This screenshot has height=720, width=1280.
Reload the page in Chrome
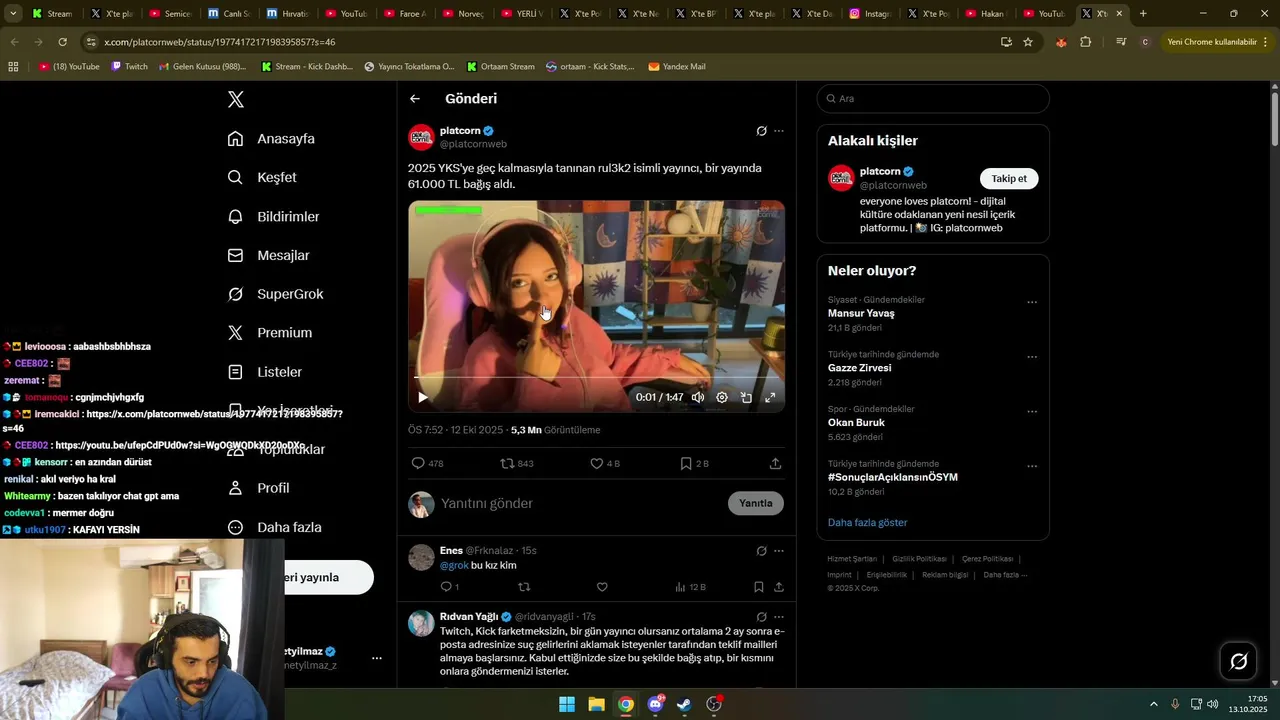point(62,42)
